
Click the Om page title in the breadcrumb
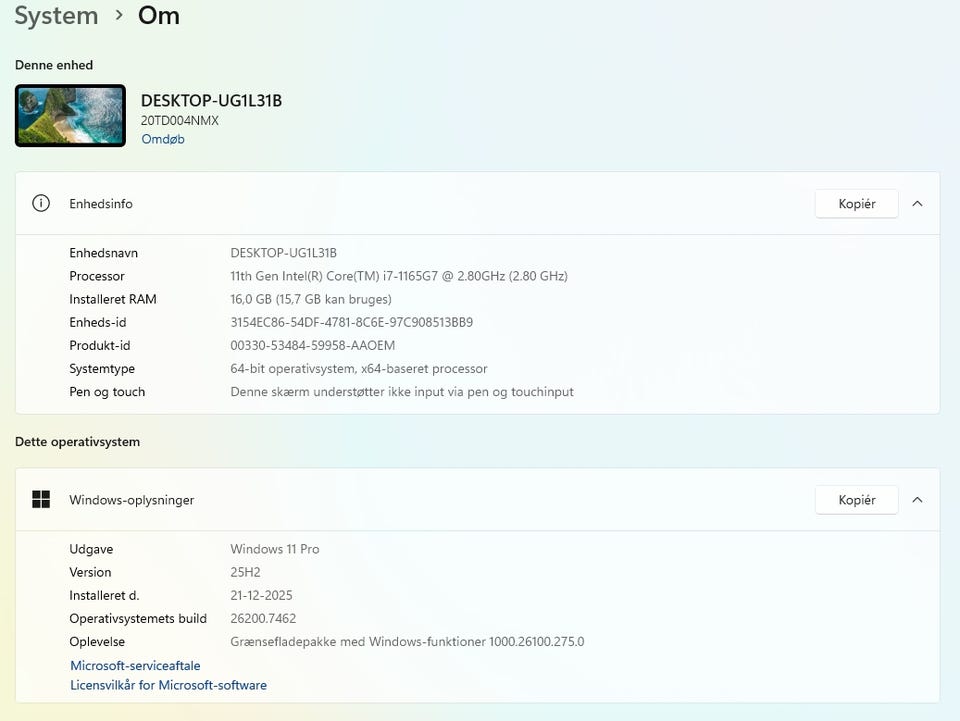[x=159, y=16]
